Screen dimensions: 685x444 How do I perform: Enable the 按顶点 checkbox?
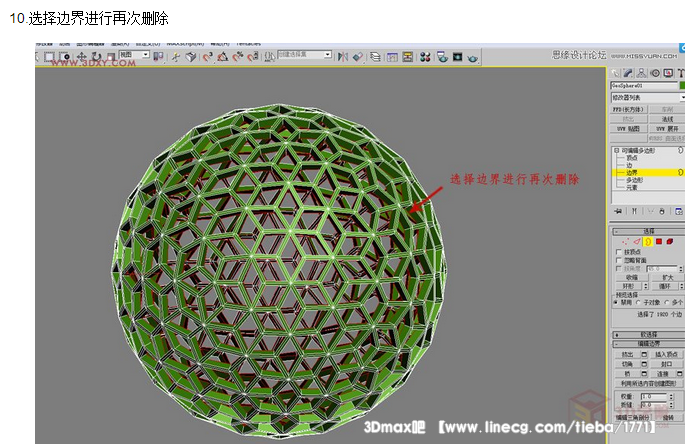(619, 252)
